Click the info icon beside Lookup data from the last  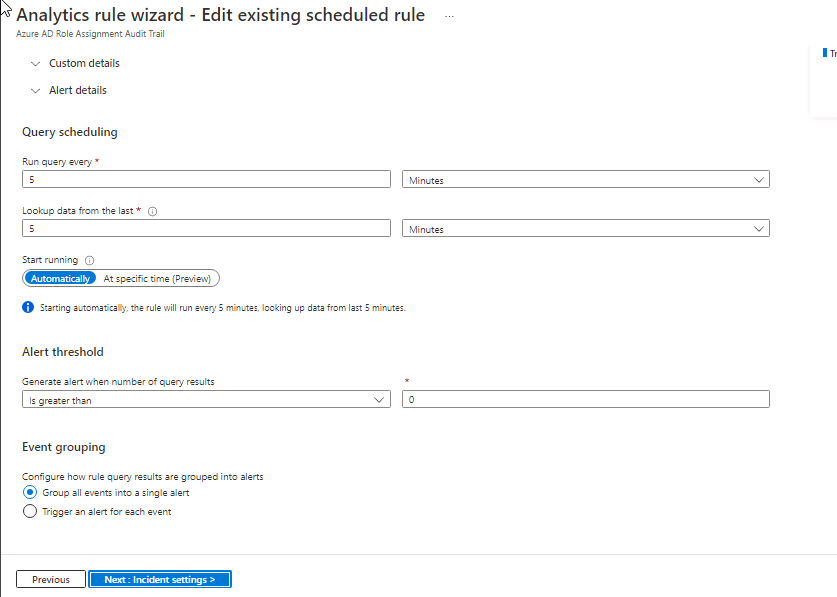click(152, 211)
